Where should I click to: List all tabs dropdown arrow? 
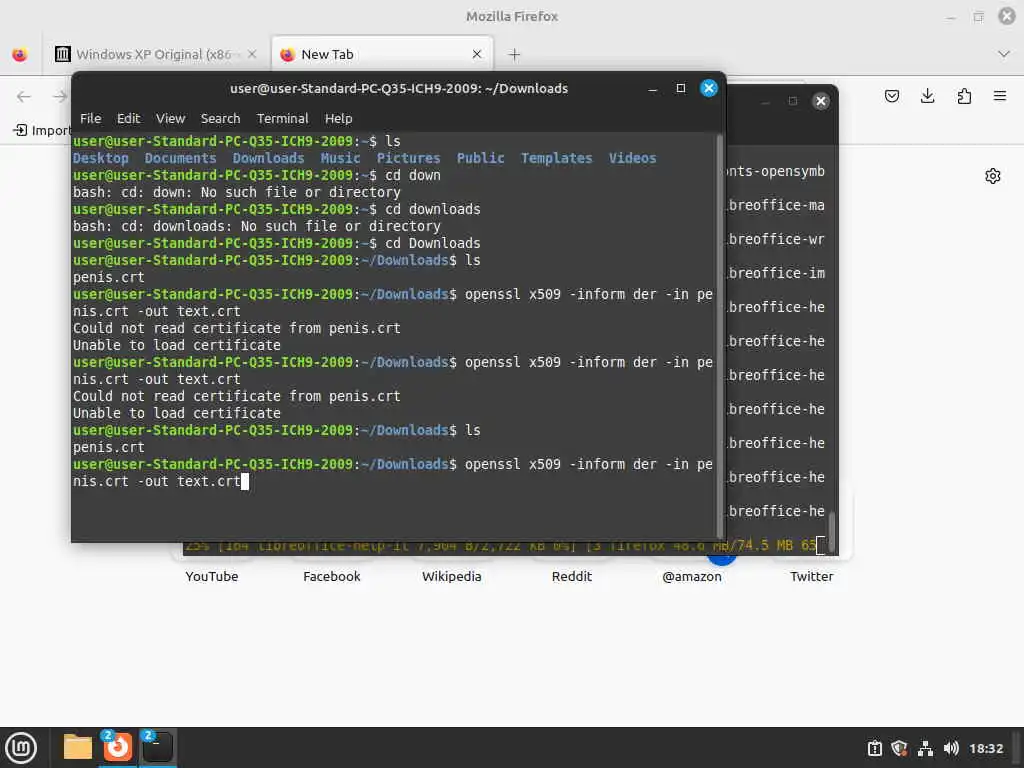[1004, 54]
